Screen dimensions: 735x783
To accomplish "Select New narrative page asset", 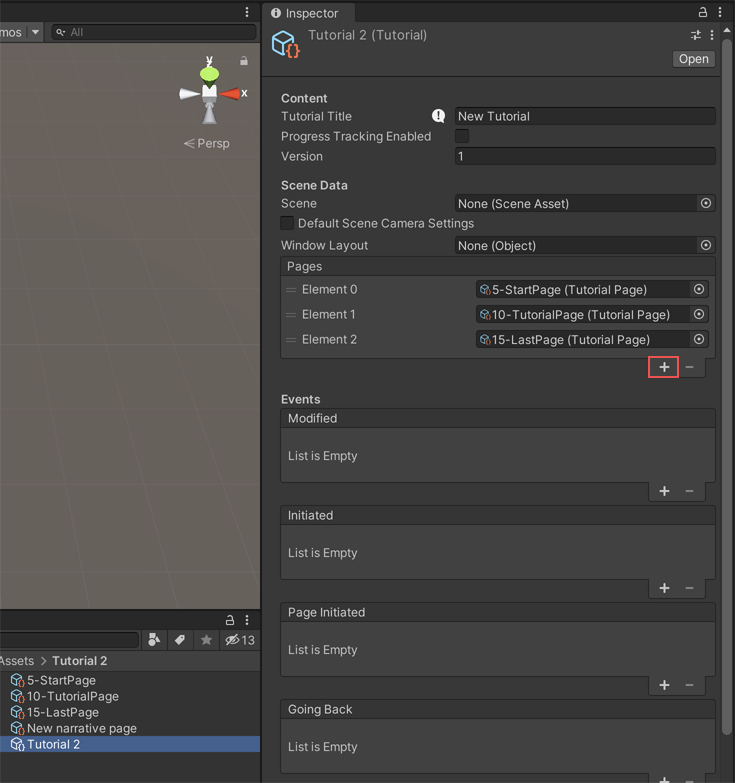I will [81, 728].
